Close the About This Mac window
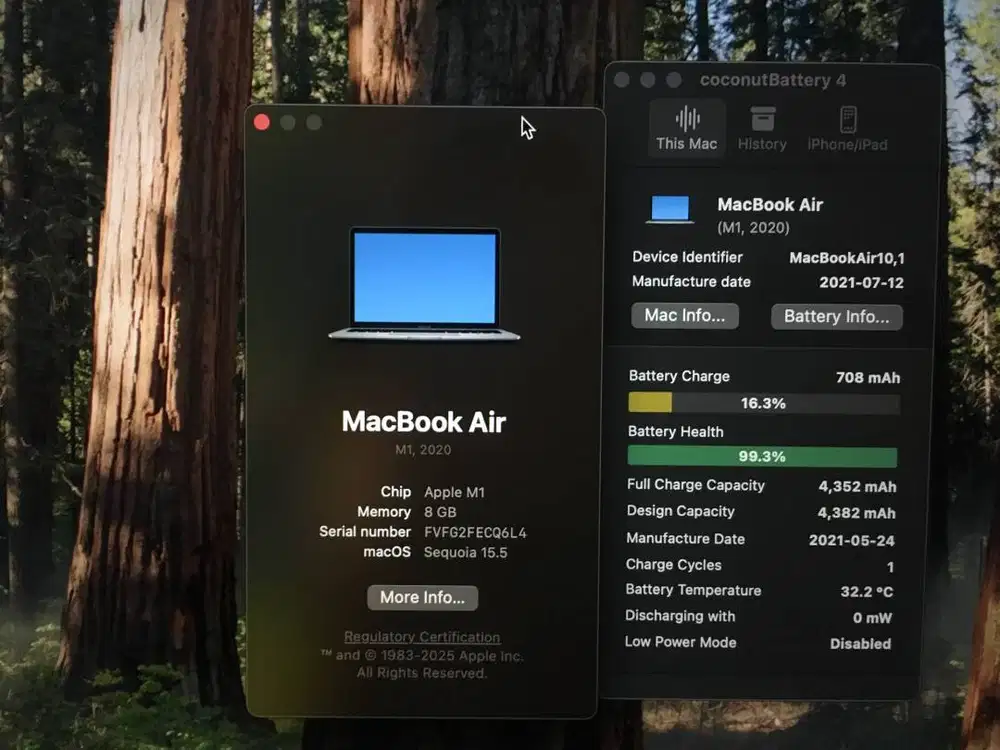This screenshot has height=750, width=1000. [262, 122]
